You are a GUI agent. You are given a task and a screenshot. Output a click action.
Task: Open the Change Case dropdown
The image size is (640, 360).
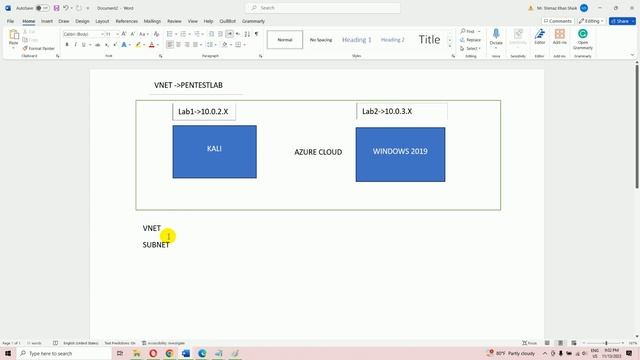(144, 34)
